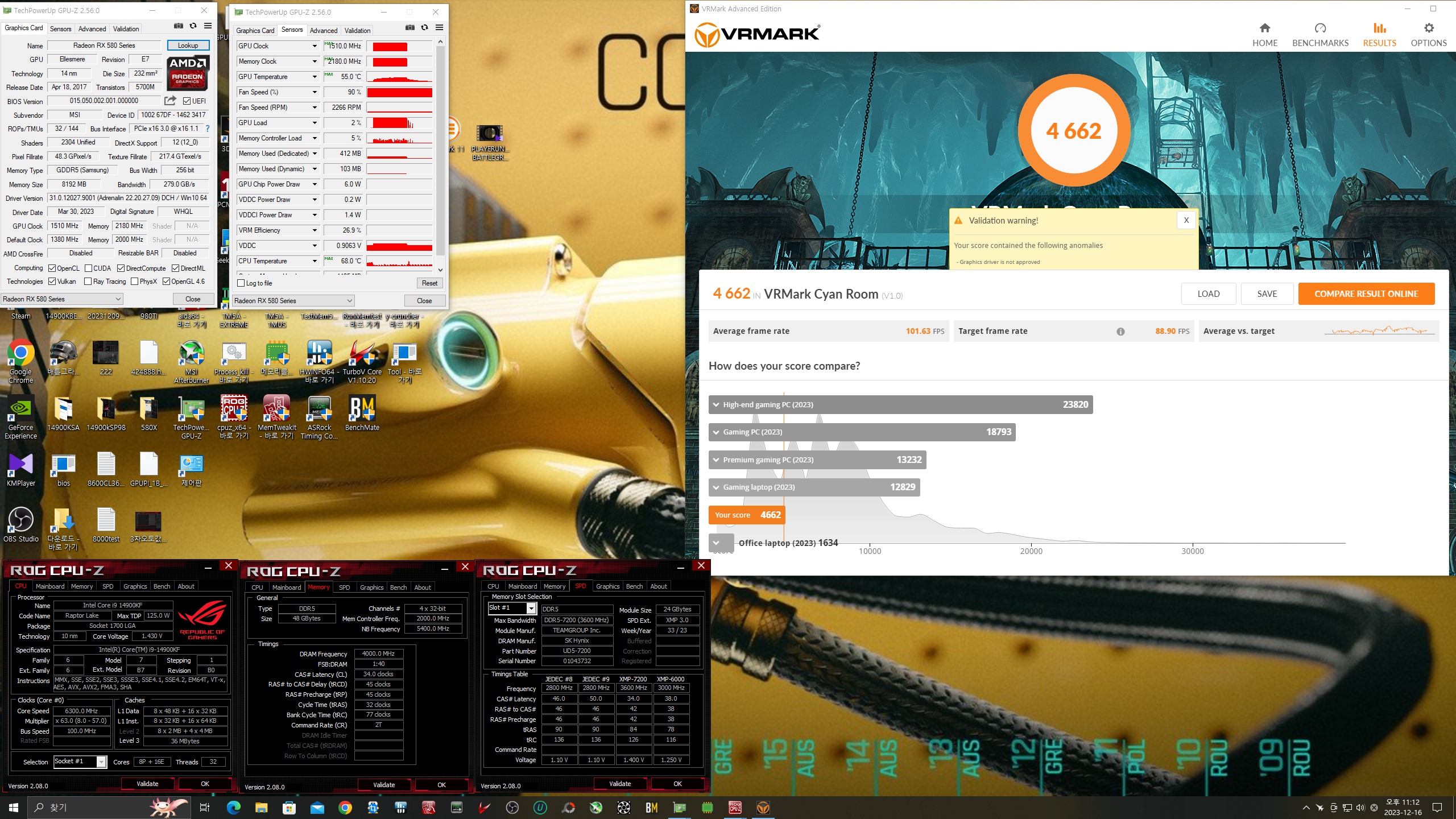Click the BIOS export share icon in GPU-Z
Viewport: 1456px width, 819px height.
pos(170,101)
